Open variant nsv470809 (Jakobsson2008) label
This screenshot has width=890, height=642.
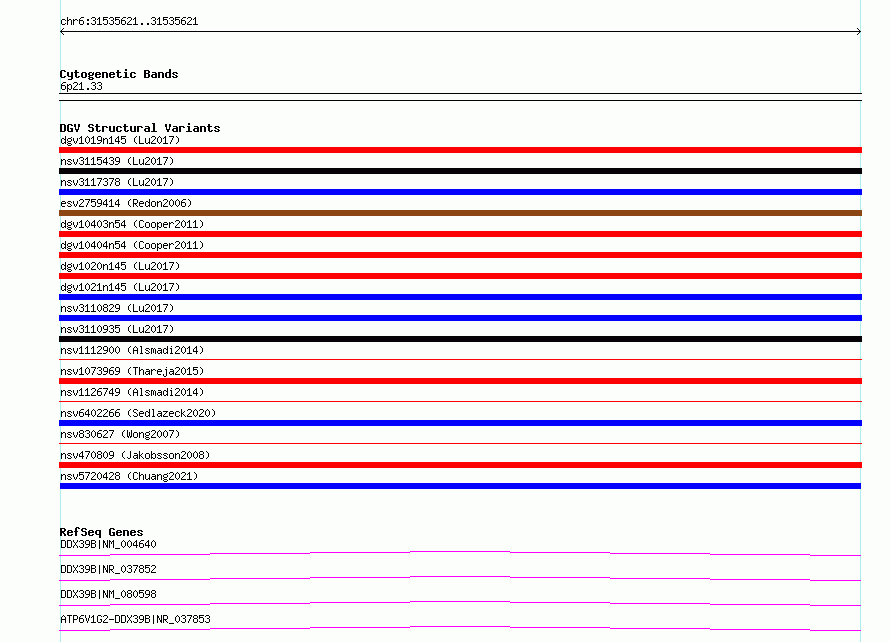coord(135,455)
